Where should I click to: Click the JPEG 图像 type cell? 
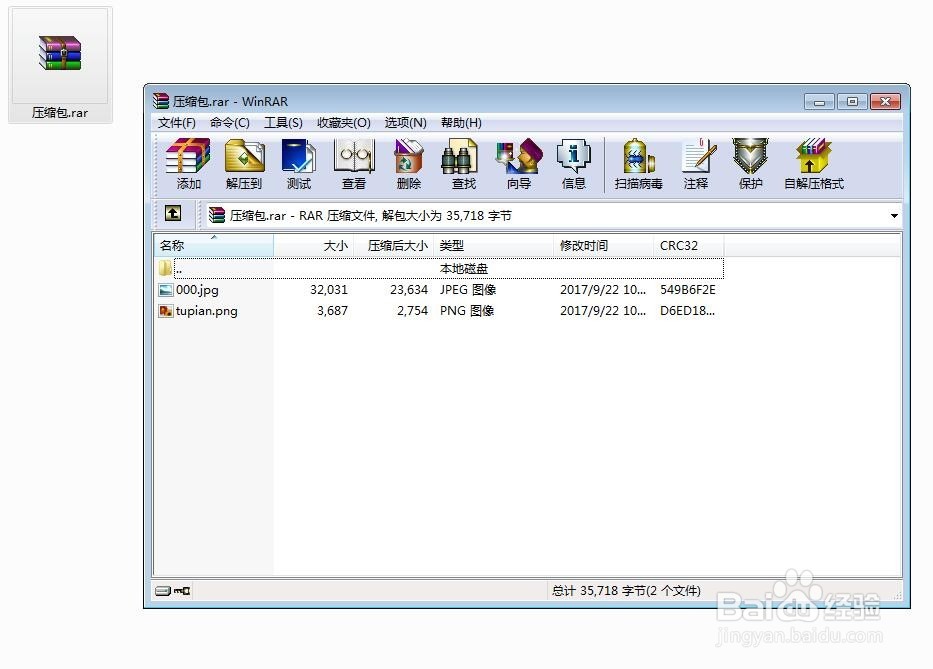click(x=468, y=290)
